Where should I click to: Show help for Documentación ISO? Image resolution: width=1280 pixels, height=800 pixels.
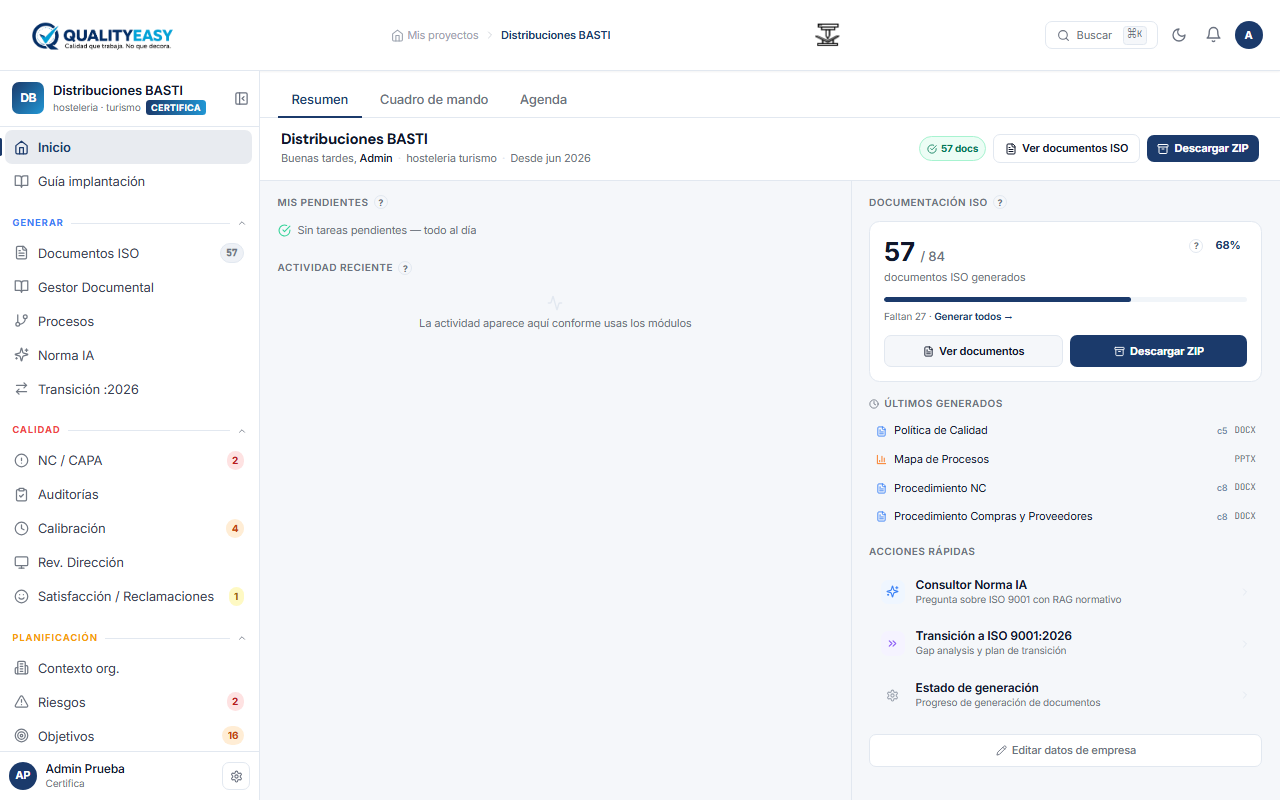click(1000, 202)
